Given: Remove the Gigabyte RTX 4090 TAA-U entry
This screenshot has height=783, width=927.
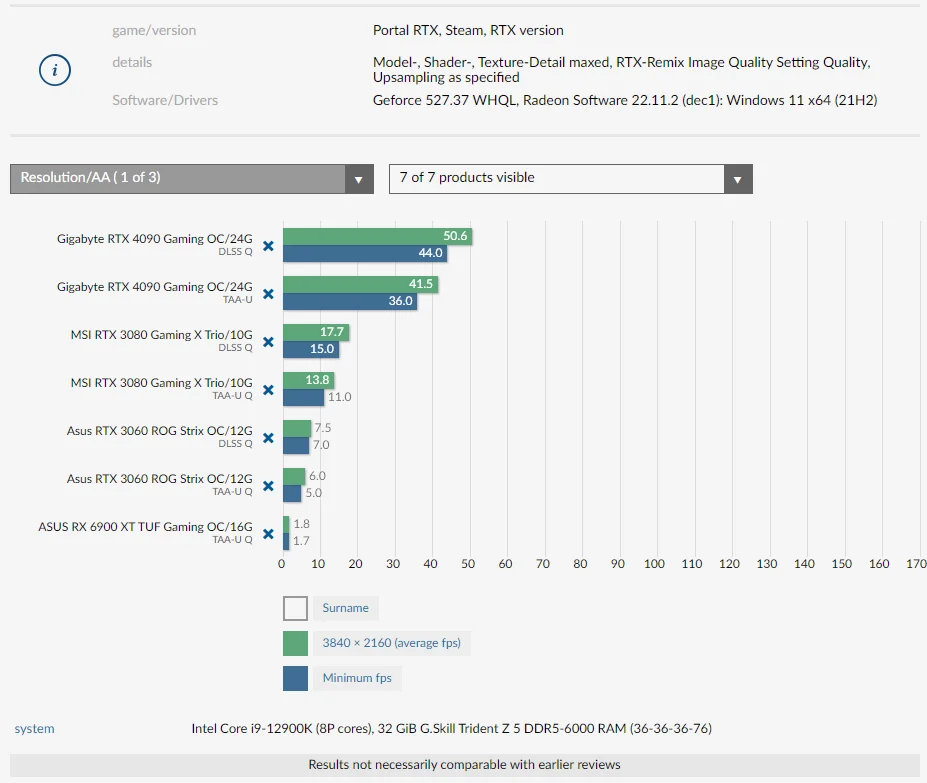Looking at the screenshot, I should click(x=268, y=294).
